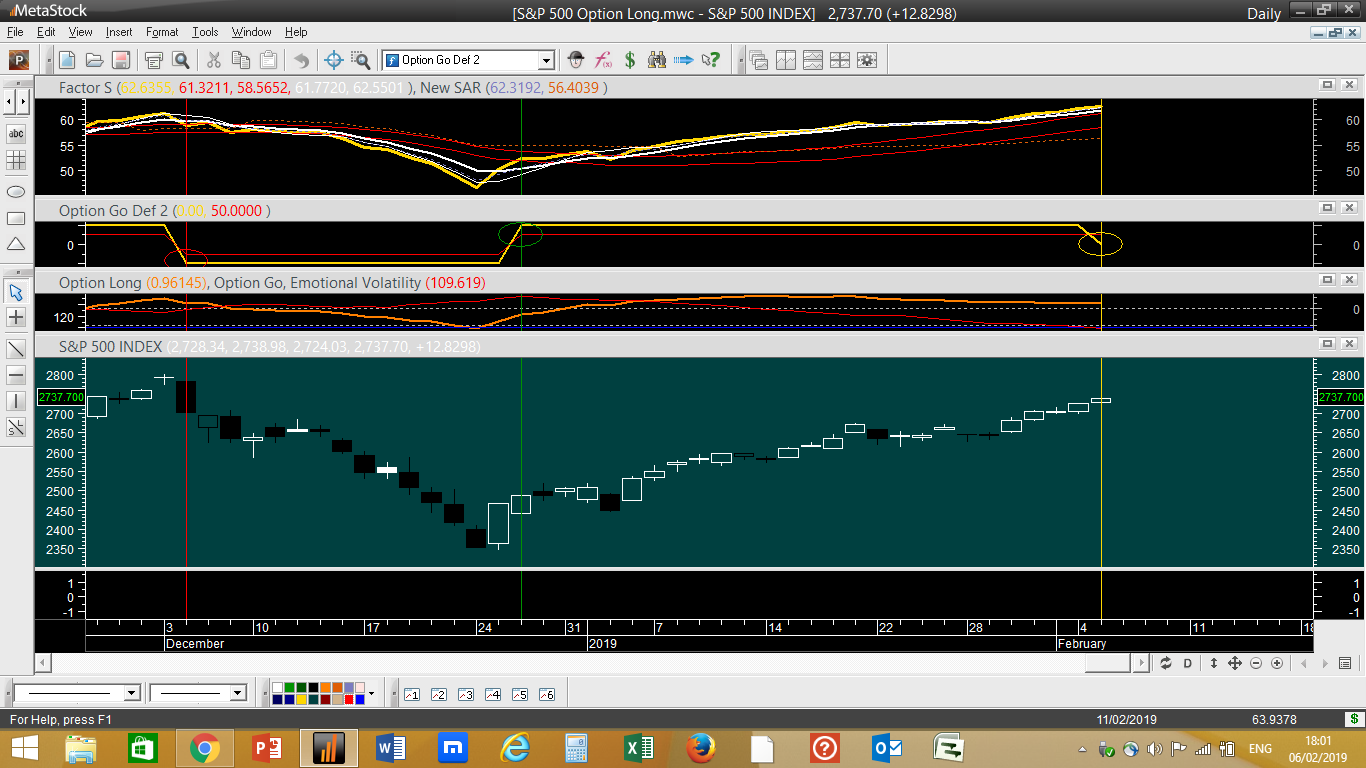Click the refresh chart icon
Viewport: 1366px width, 768px height.
coord(1166,663)
